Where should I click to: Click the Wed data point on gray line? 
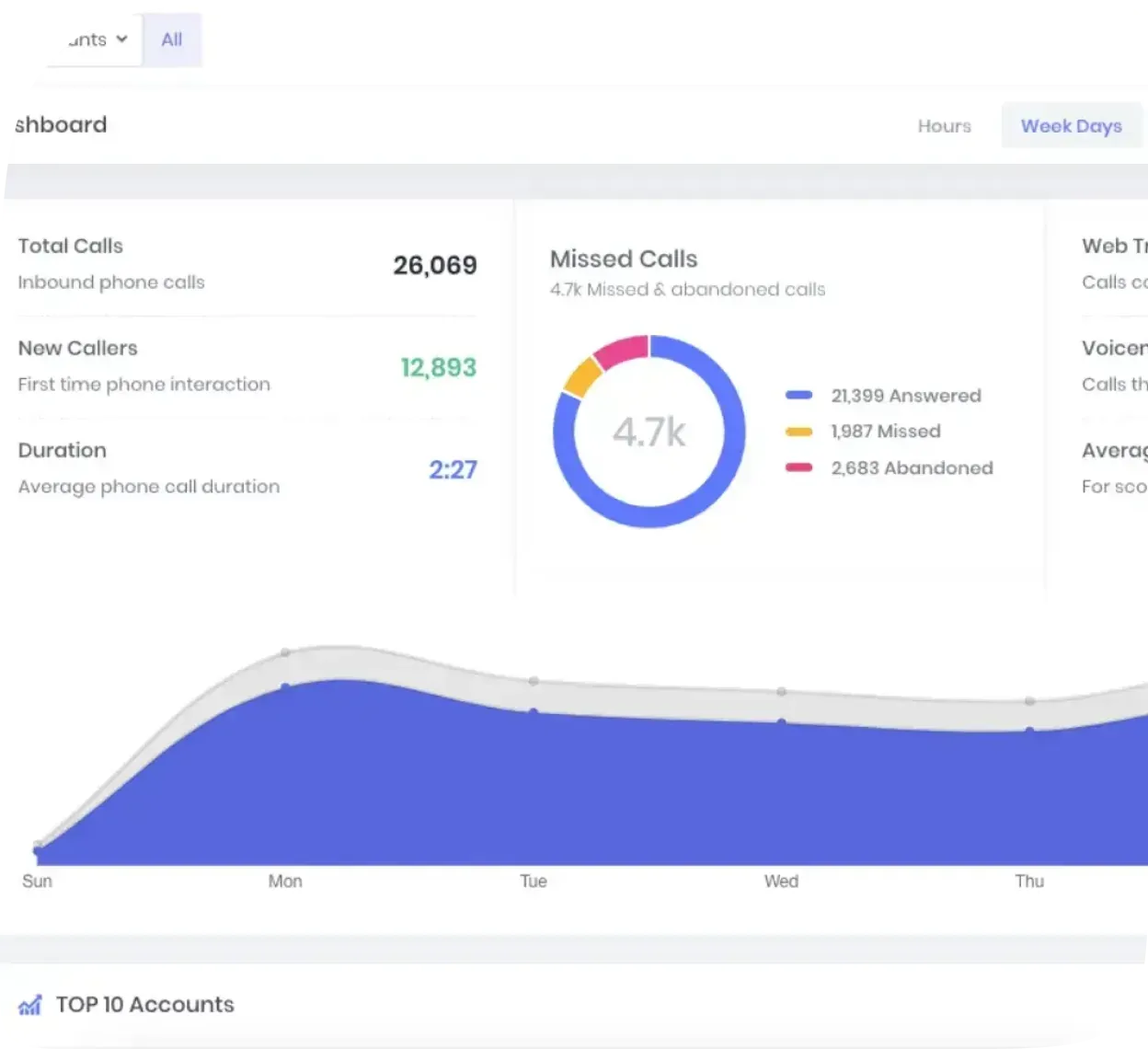pyautogui.click(x=781, y=691)
